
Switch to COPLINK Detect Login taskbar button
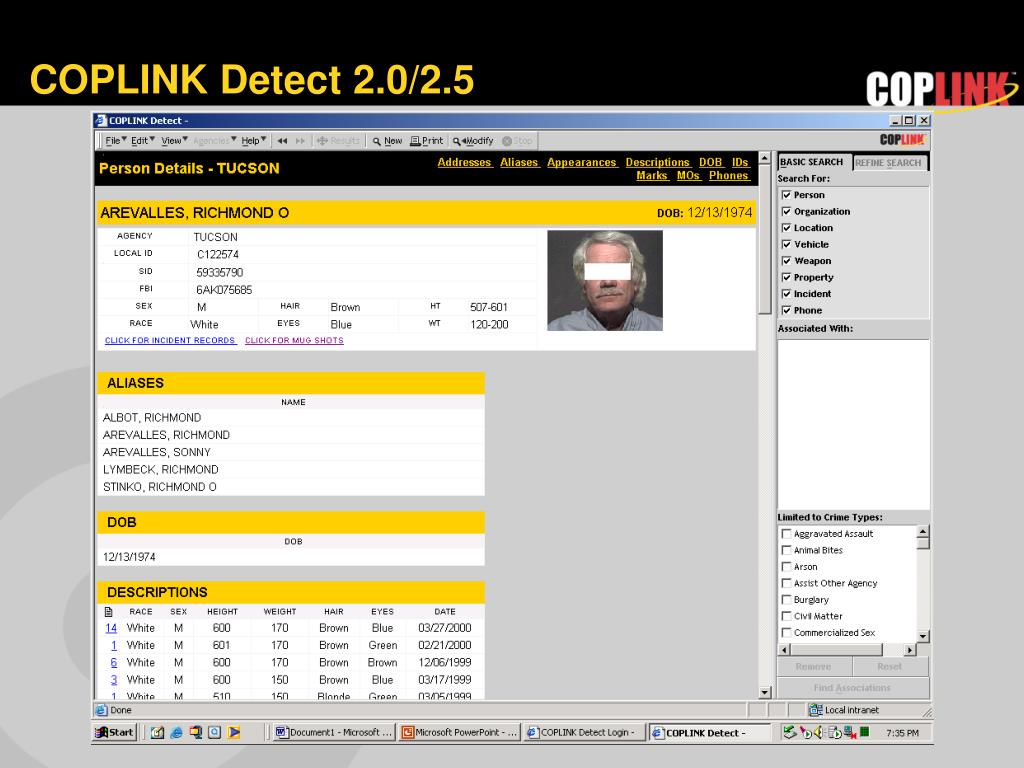(584, 733)
